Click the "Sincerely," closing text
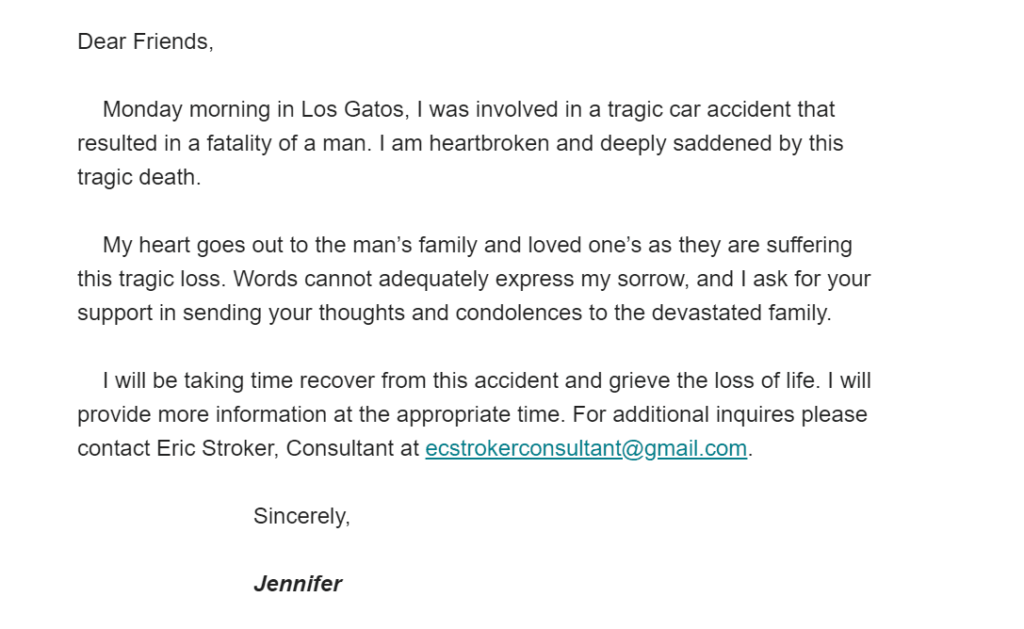Viewport: 1024px width, 629px height. point(302,516)
